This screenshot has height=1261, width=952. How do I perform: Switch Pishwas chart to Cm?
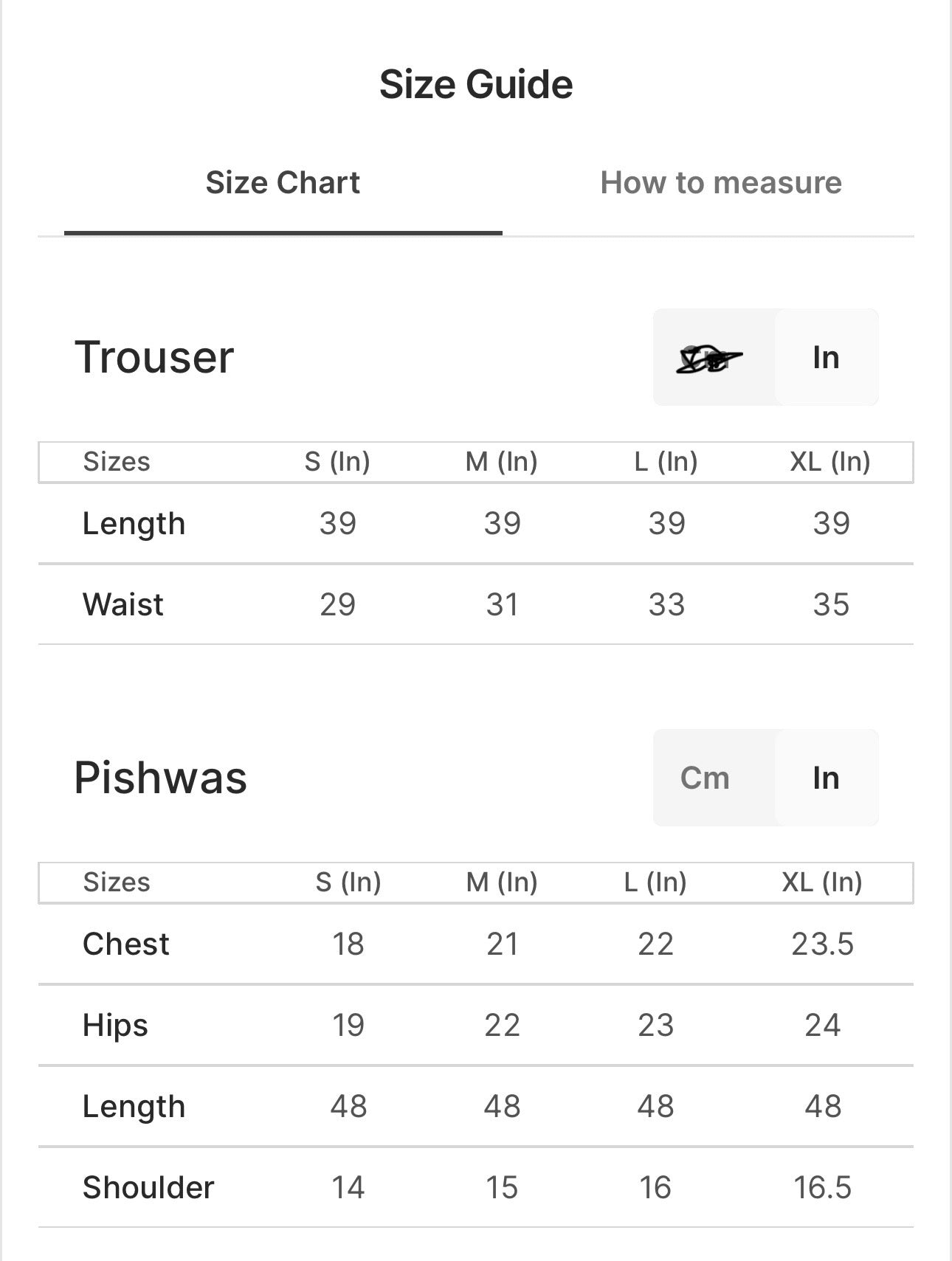pyautogui.click(x=705, y=778)
